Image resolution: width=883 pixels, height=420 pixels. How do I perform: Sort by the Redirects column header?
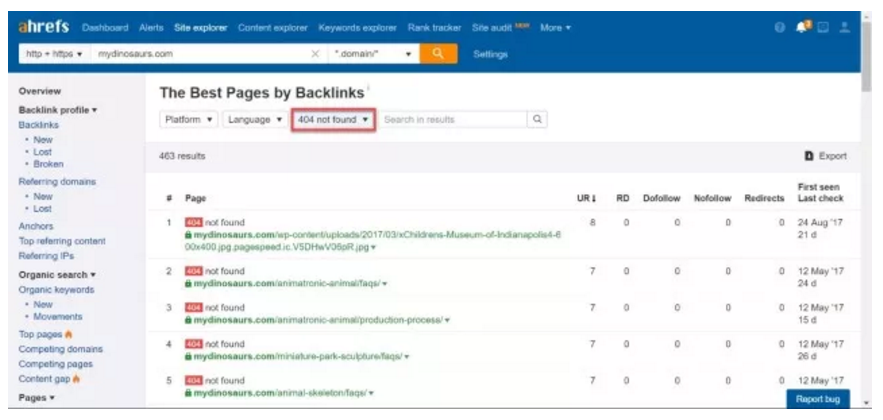tap(764, 198)
